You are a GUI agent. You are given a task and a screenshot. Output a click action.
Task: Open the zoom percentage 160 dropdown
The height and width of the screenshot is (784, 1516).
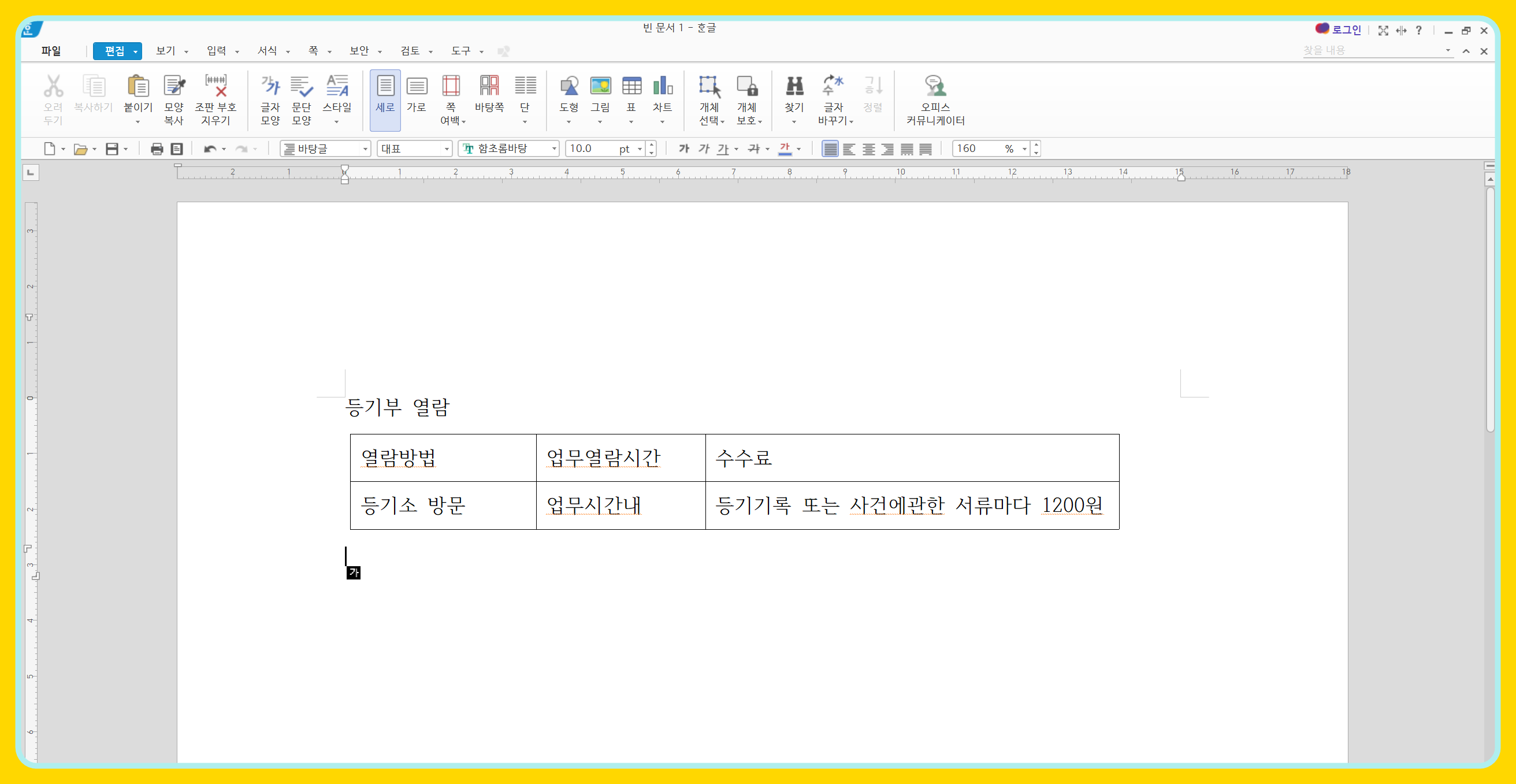1024,149
